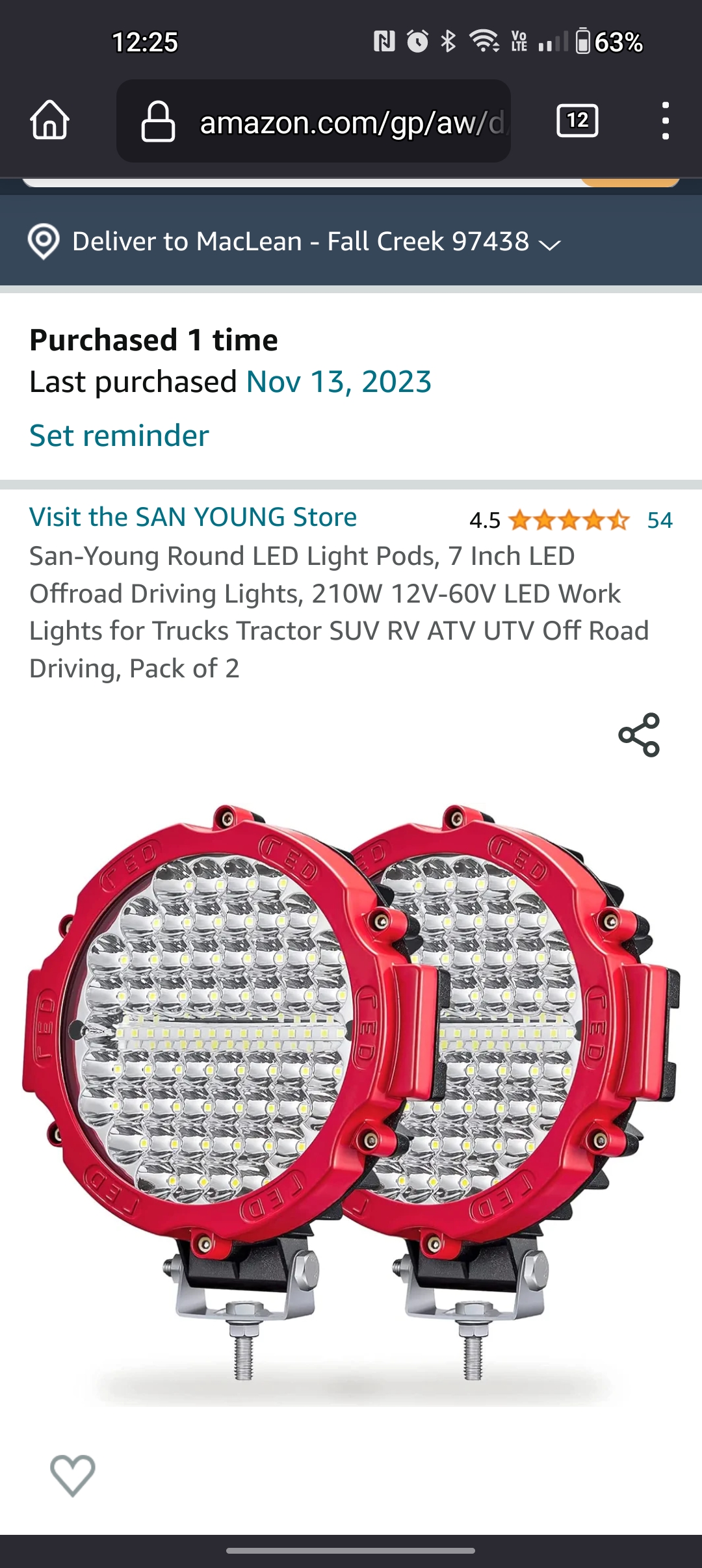Tap the heart icon to save item

[x=72, y=1475]
